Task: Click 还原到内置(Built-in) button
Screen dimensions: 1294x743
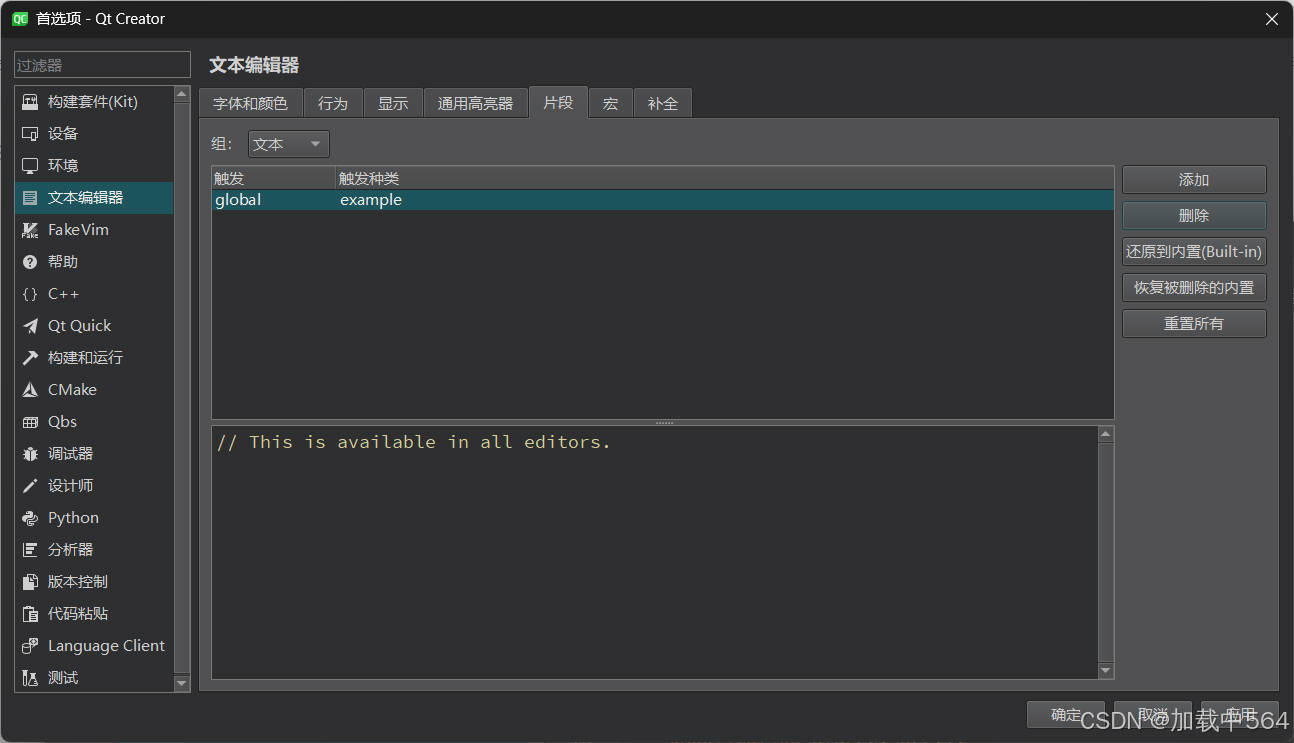Action: (1194, 252)
